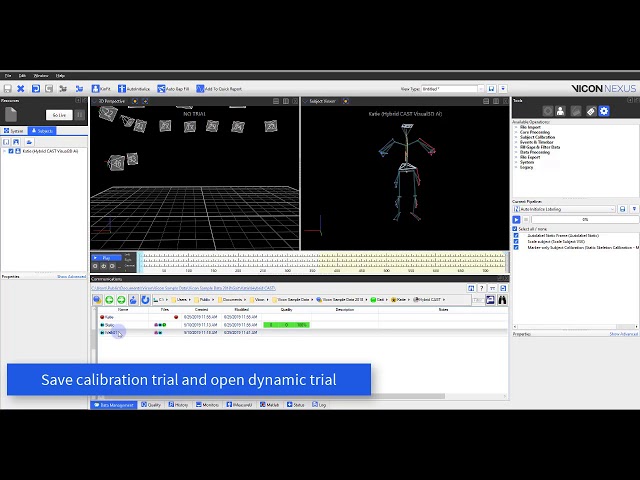Screen dimensions: 640x480
Task: Click the Vicon Sample Data 2018 breadcrumb
Action: [340, 300]
